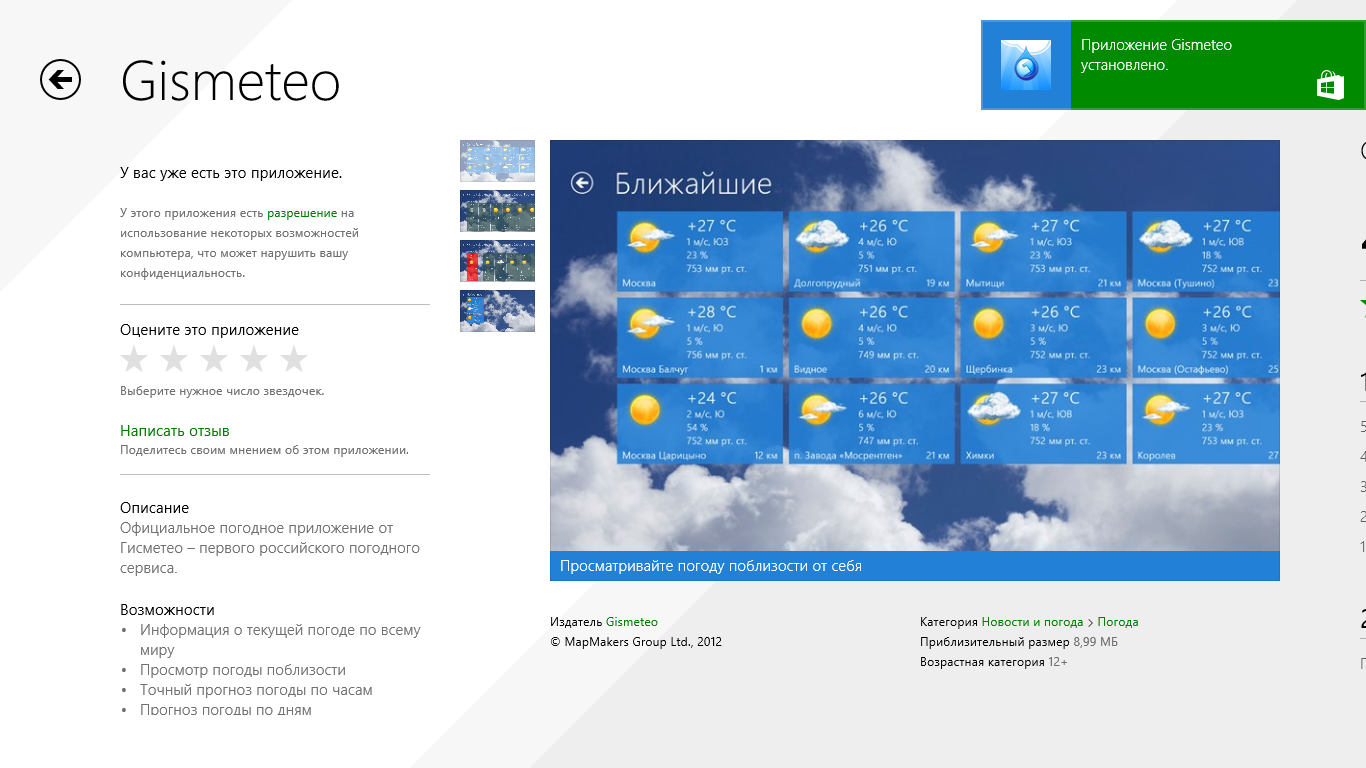Click 'Написать отзыв' link
This screenshot has width=1366, height=768.
[175, 431]
